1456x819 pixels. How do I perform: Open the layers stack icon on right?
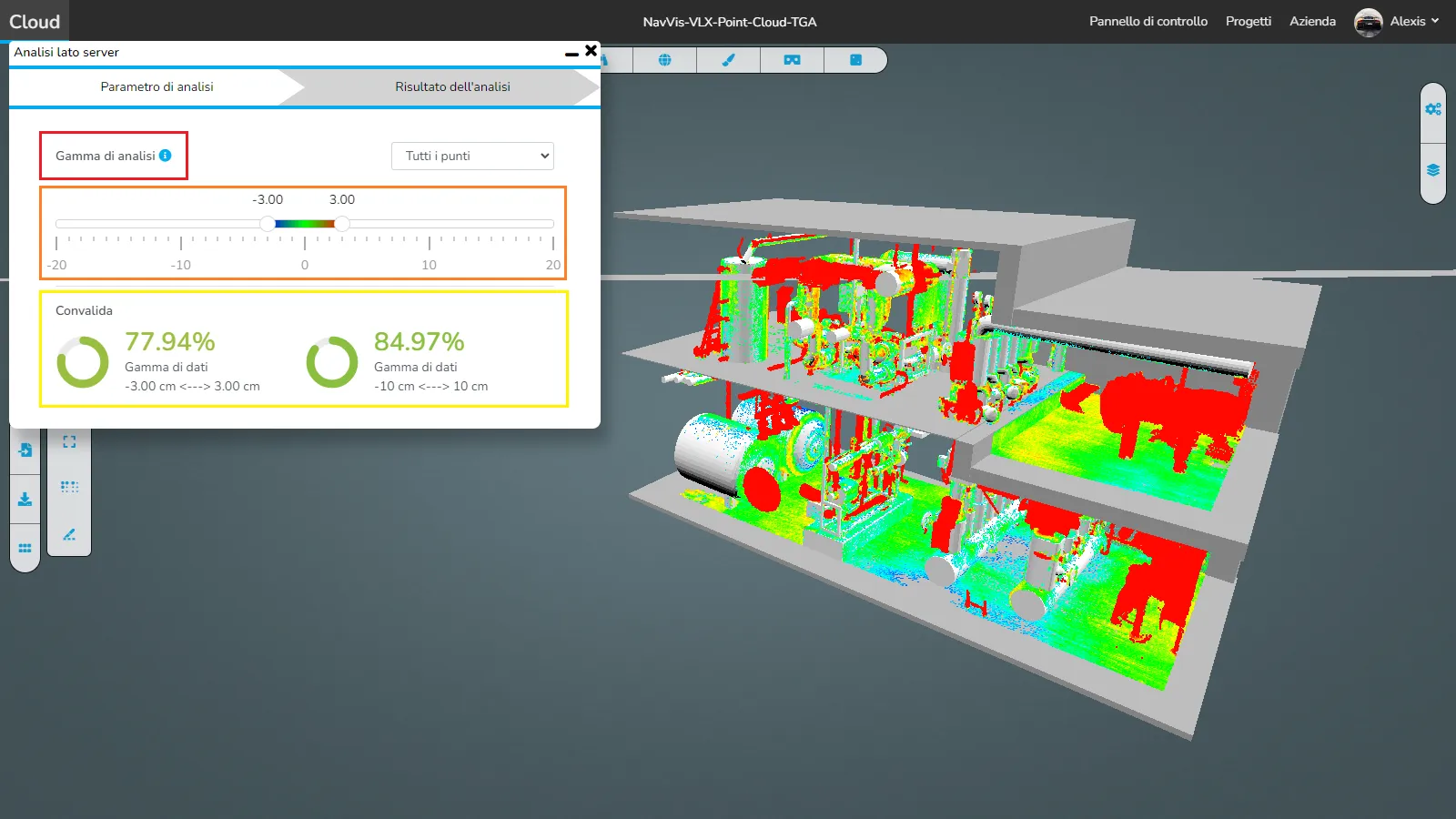pos(1433,170)
